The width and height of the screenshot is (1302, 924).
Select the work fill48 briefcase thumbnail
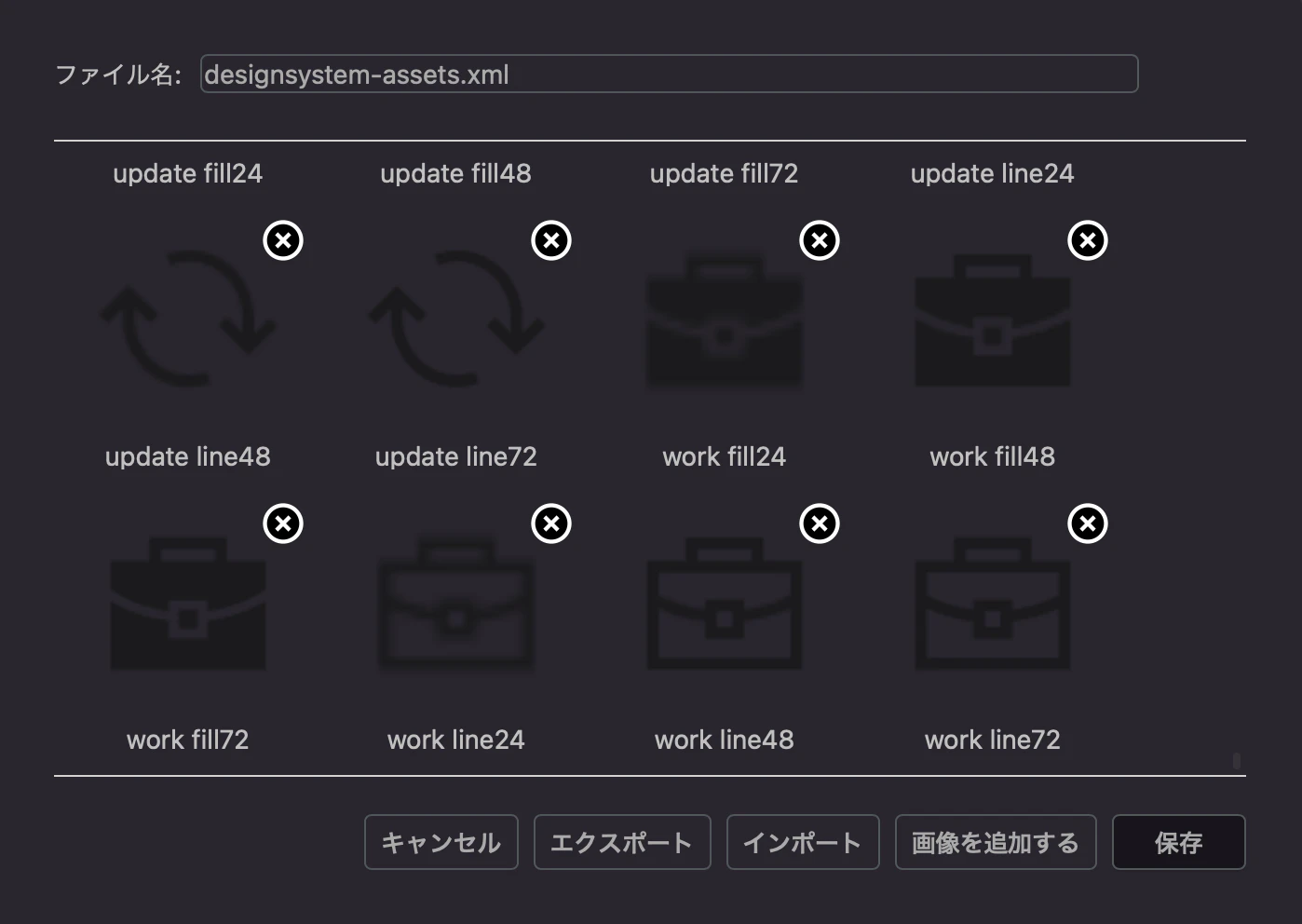[993, 319]
